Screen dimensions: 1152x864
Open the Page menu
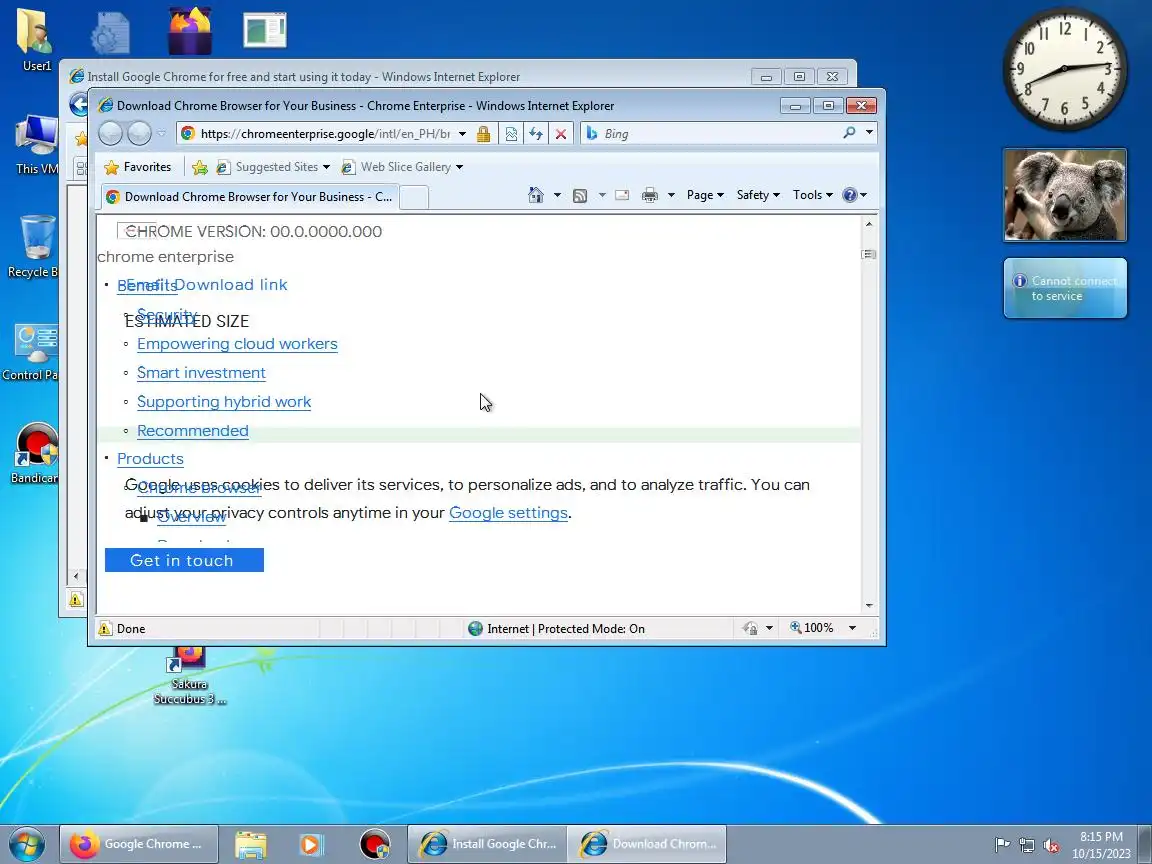[x=705, y=195]
